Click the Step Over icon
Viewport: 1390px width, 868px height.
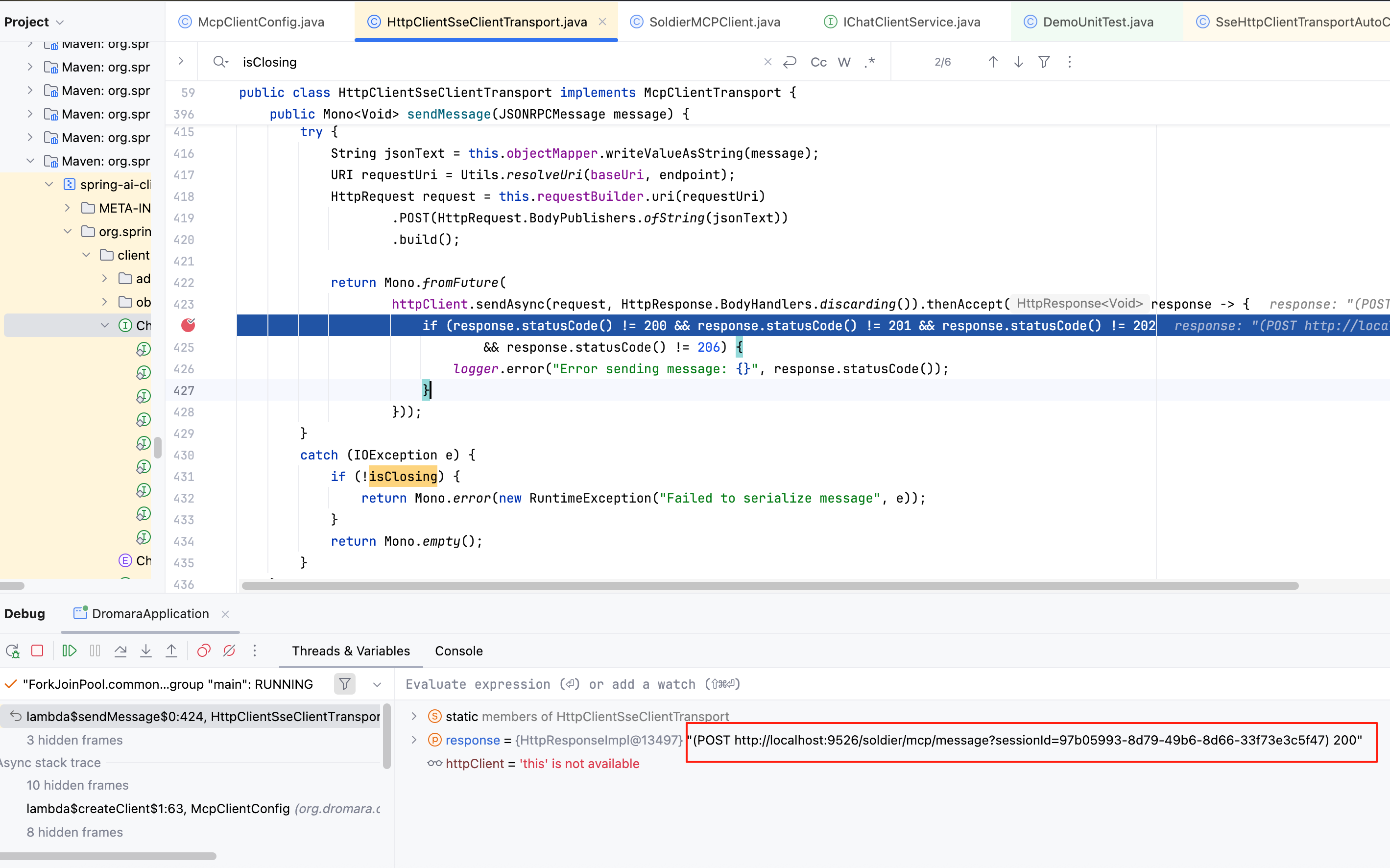click(120, 651)
